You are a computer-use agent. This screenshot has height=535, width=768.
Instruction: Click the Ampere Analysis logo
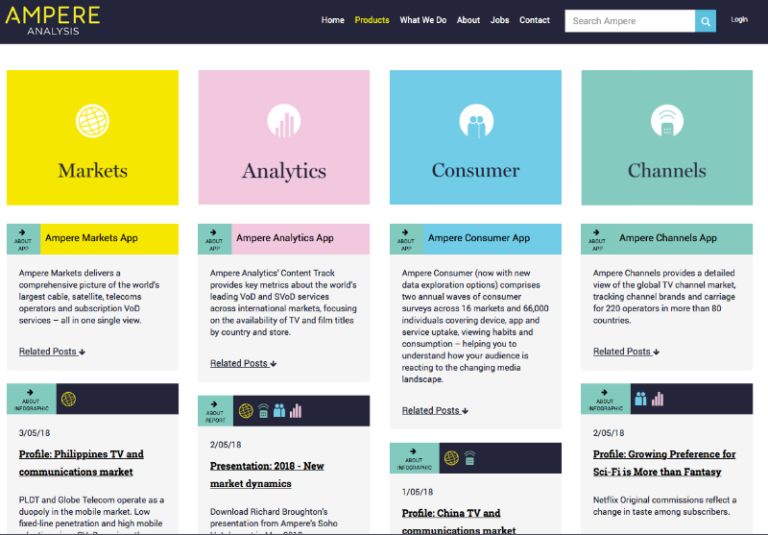pos(52,20)
